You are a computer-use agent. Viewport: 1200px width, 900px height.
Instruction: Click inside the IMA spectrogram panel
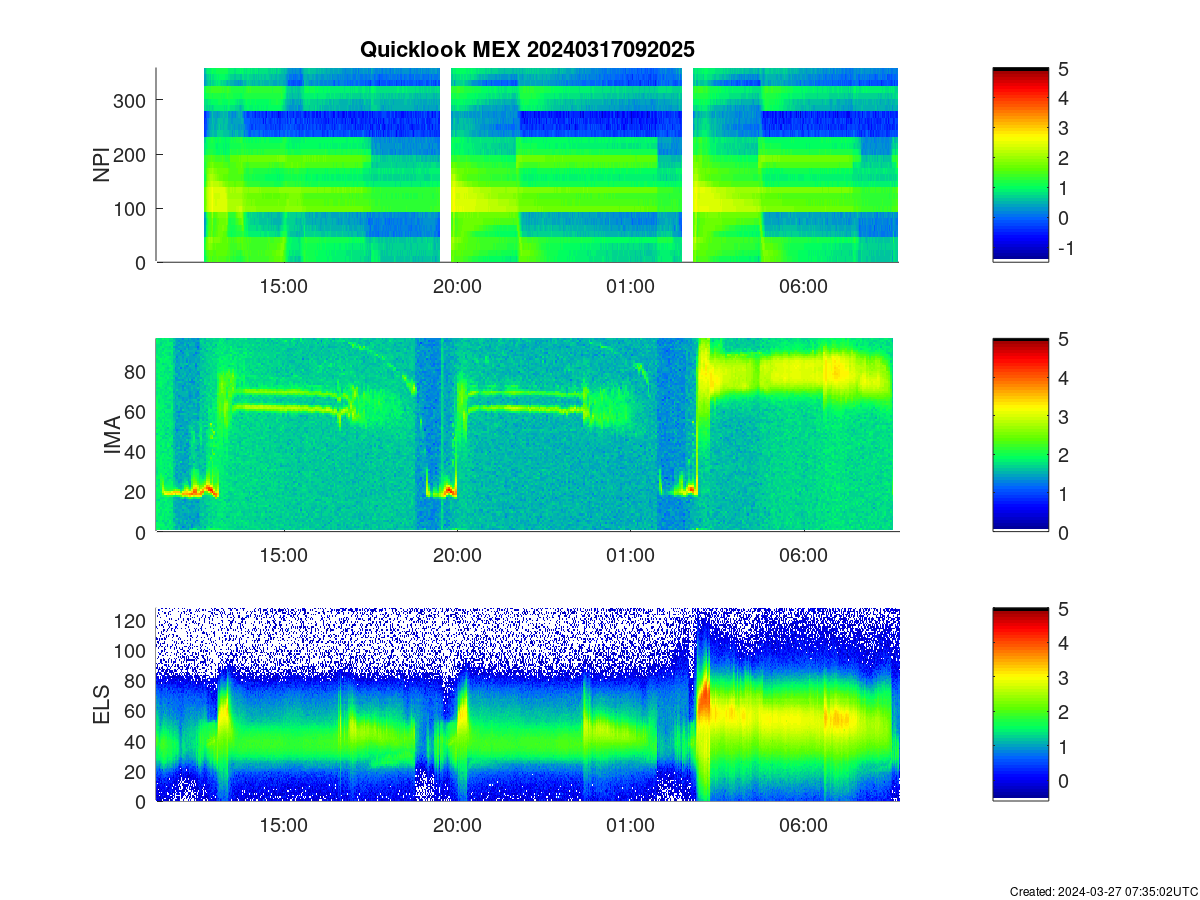[x=527, y=435]
